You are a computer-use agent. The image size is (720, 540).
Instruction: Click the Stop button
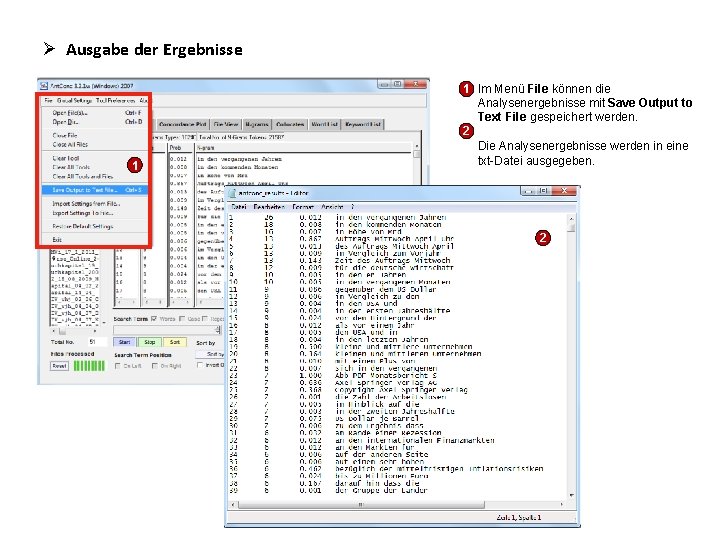click(150, 342)
